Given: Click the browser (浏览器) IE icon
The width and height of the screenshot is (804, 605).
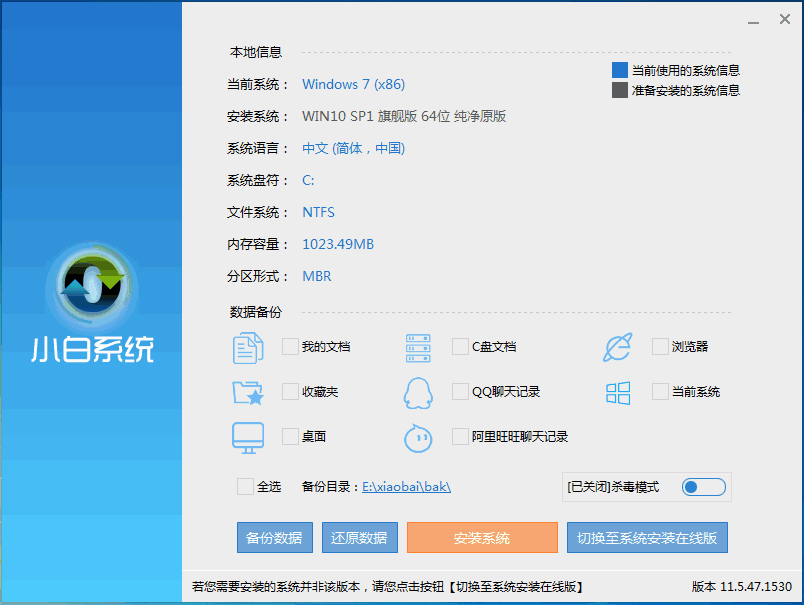Looking at the screenshot, I should [618, 347].
